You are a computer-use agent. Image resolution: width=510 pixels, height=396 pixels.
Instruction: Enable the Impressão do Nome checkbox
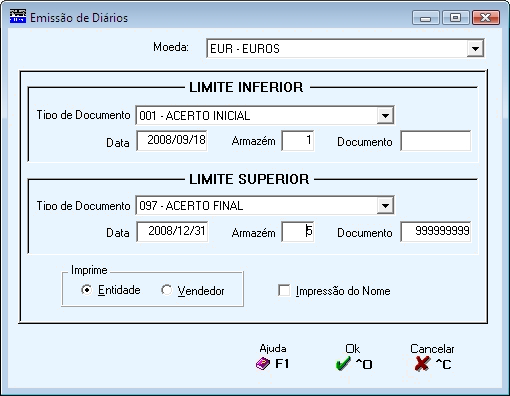coord(284,290)
